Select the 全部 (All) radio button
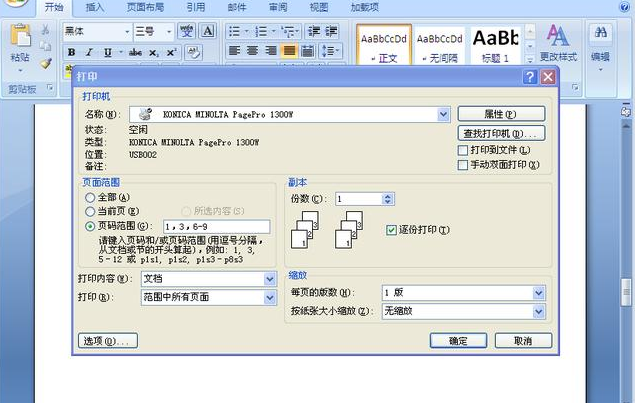Viewport: 635px width, 403px height. coord(90,198)
